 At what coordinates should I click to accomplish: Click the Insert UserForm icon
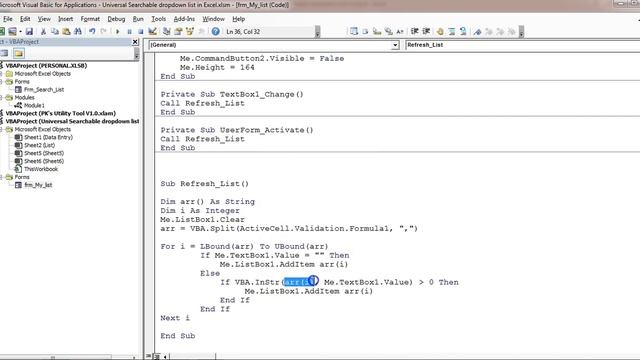pos(12,31)
